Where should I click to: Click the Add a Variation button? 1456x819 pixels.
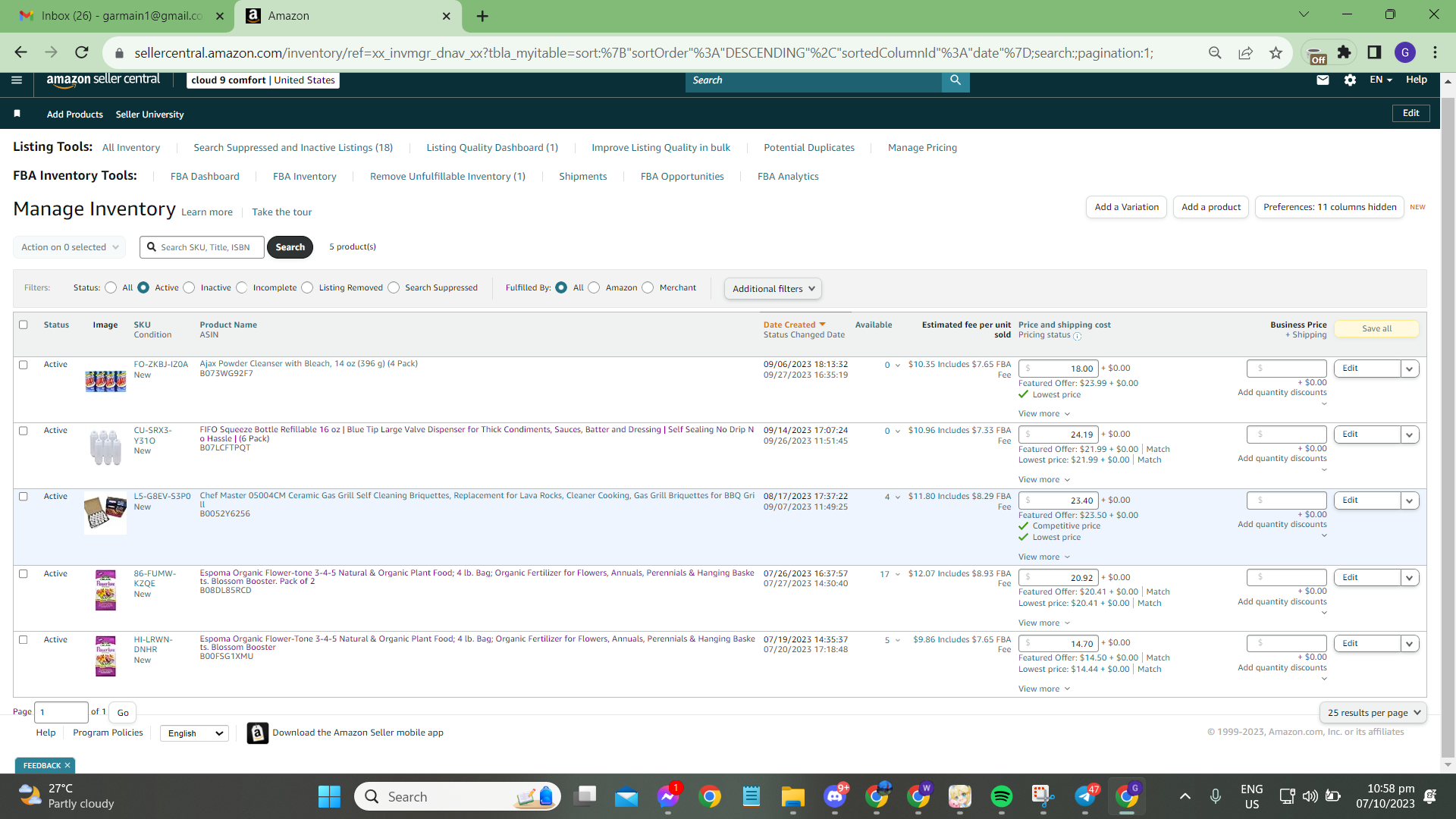(1127, 207)
